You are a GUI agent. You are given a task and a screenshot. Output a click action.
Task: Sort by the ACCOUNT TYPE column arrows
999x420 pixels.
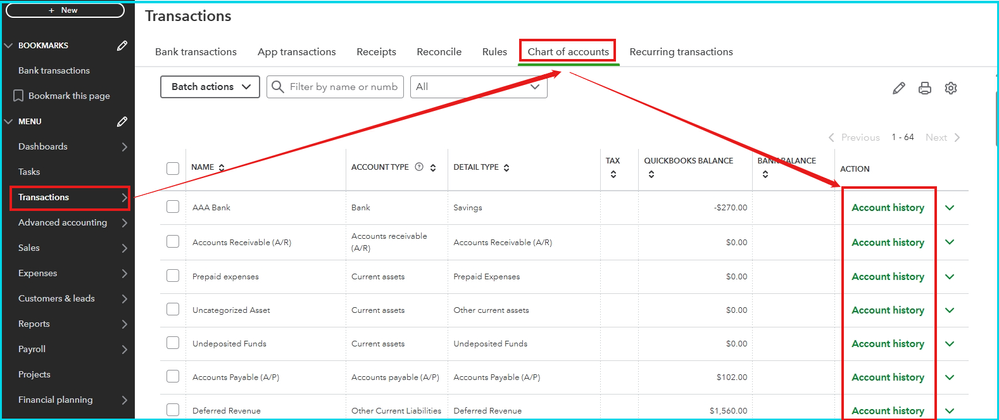(433, 168)
